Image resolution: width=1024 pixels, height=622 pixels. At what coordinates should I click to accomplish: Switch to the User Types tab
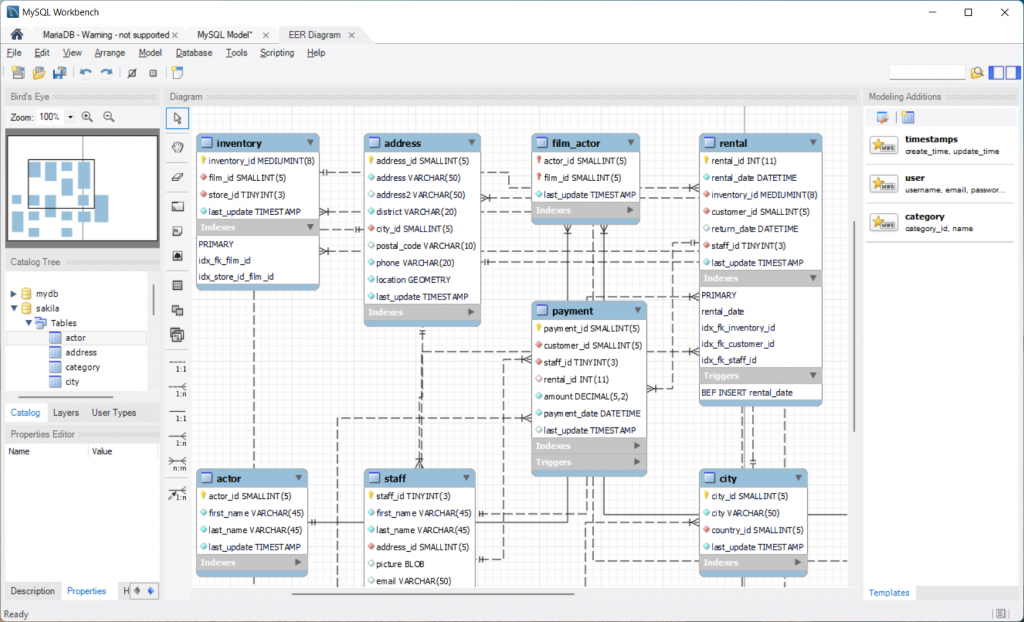[114, 413]
